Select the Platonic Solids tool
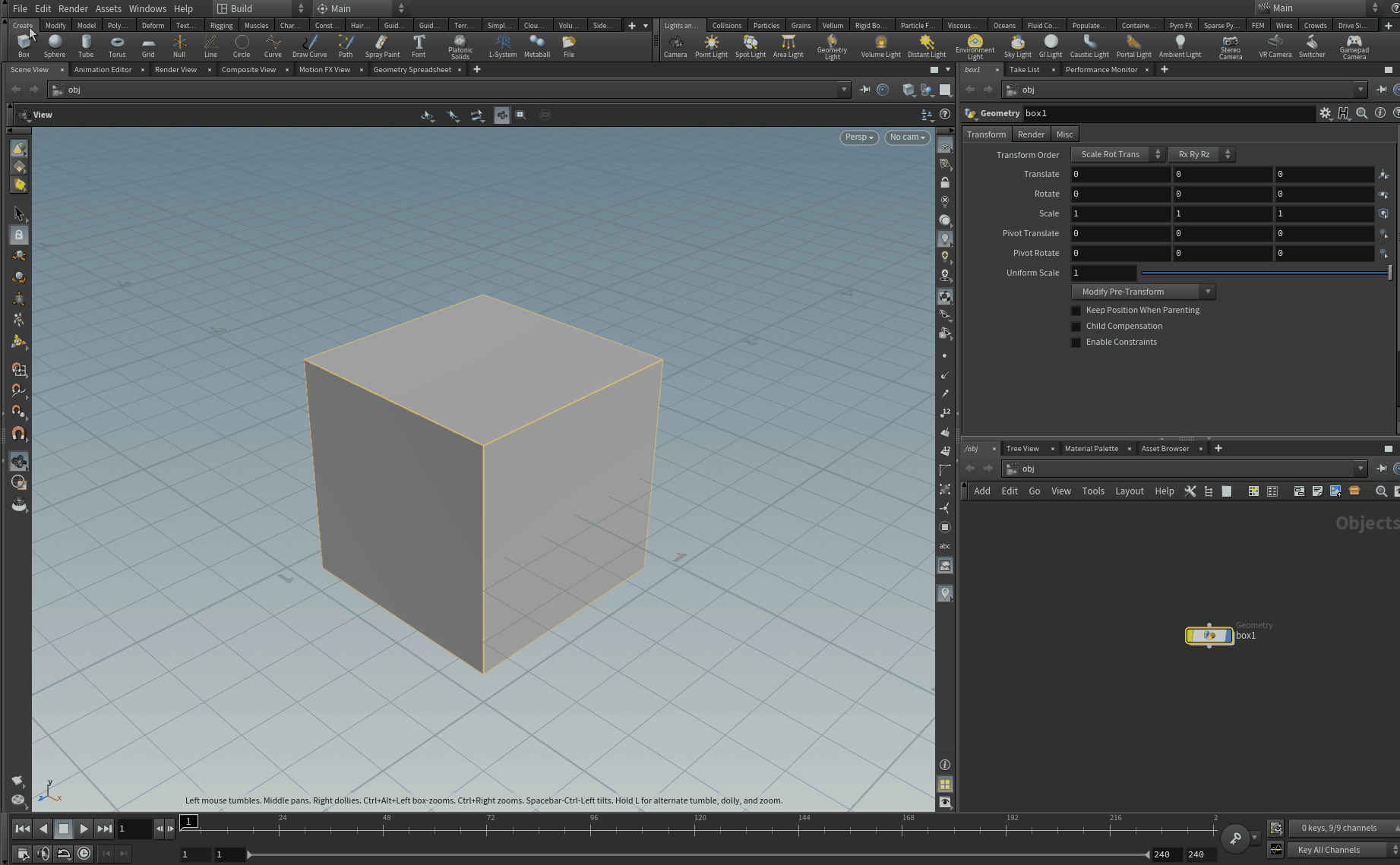This screenshot has width=1400, height=865. [x=460, y=46]
